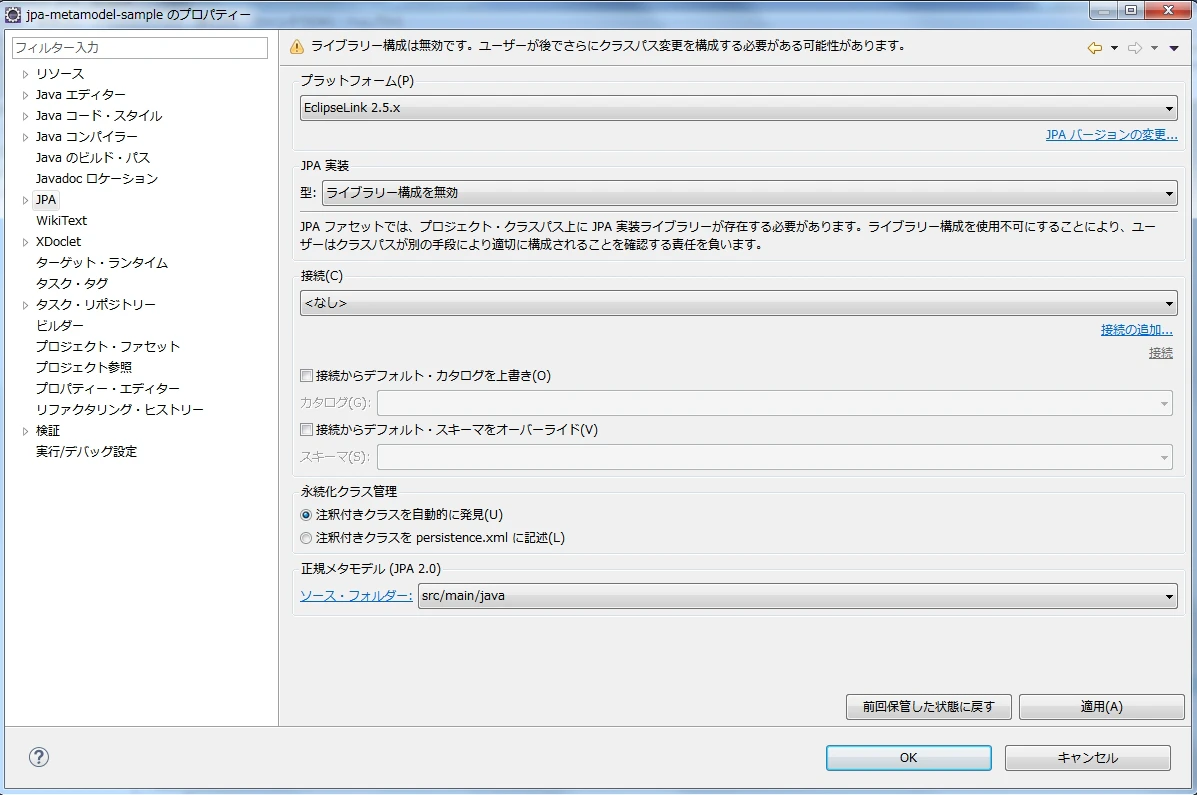Expand the Java エディター tree node
1197x795 pixels.
(25, 95)
